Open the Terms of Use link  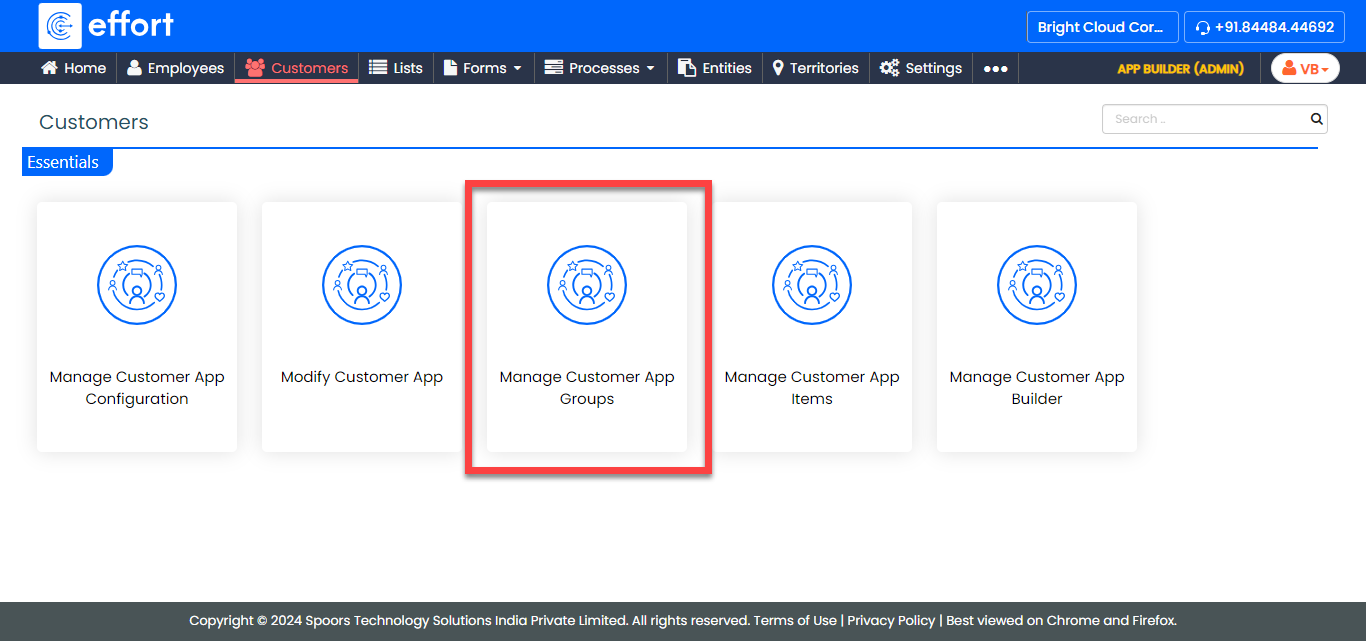point(795,620)
